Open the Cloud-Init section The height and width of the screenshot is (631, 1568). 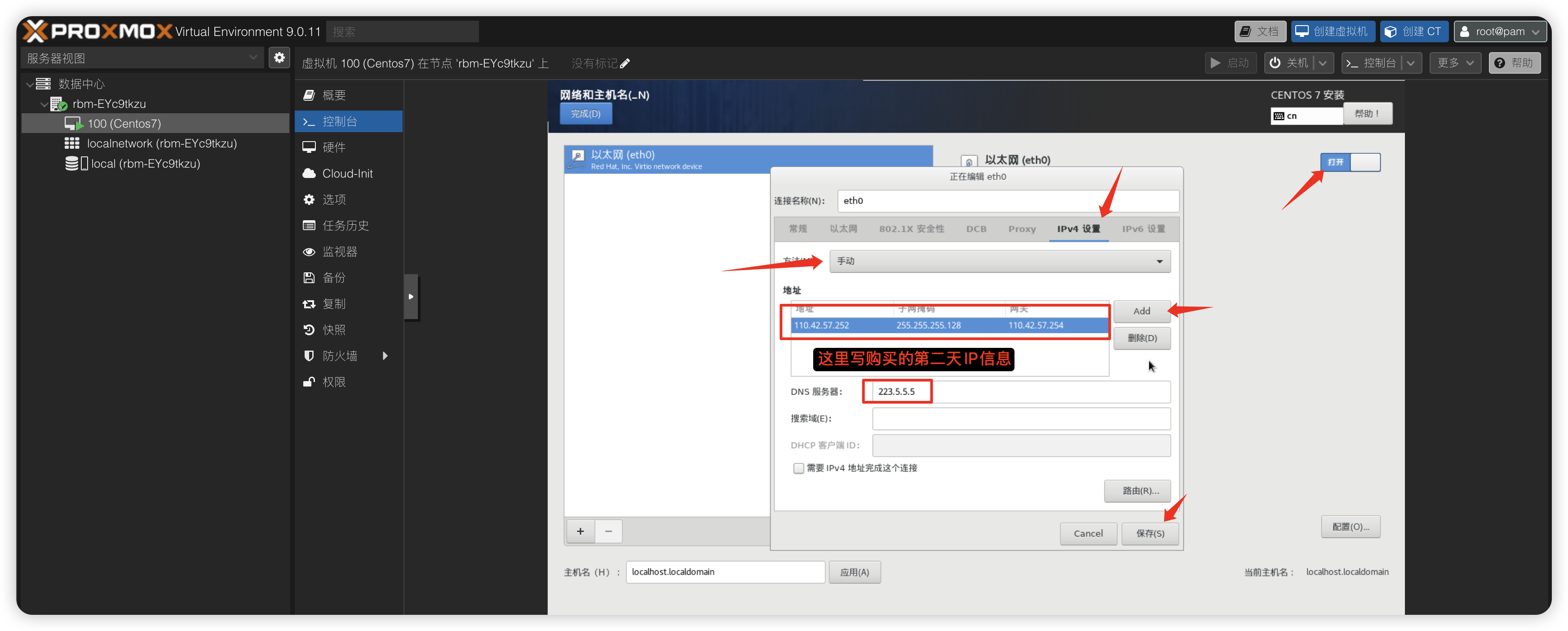[347, 173]
